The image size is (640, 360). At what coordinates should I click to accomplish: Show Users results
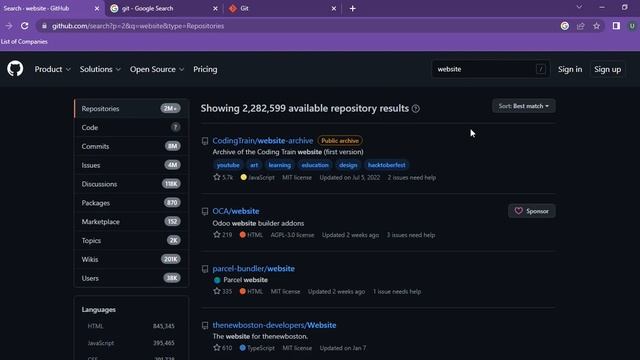point(131,278)
